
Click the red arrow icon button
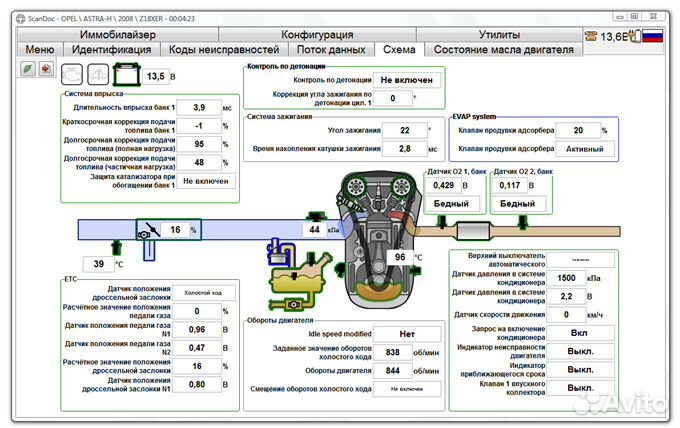(x=47, y=68)
